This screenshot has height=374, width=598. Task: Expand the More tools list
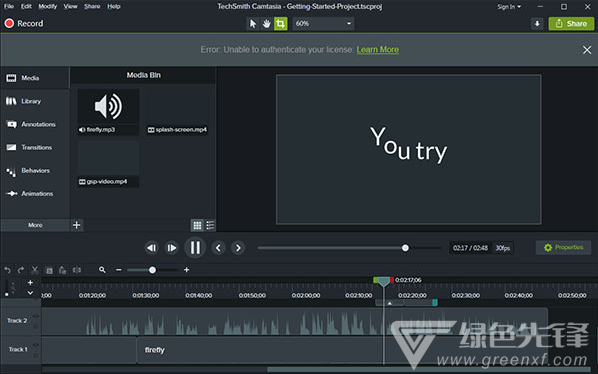pos(35,225)
